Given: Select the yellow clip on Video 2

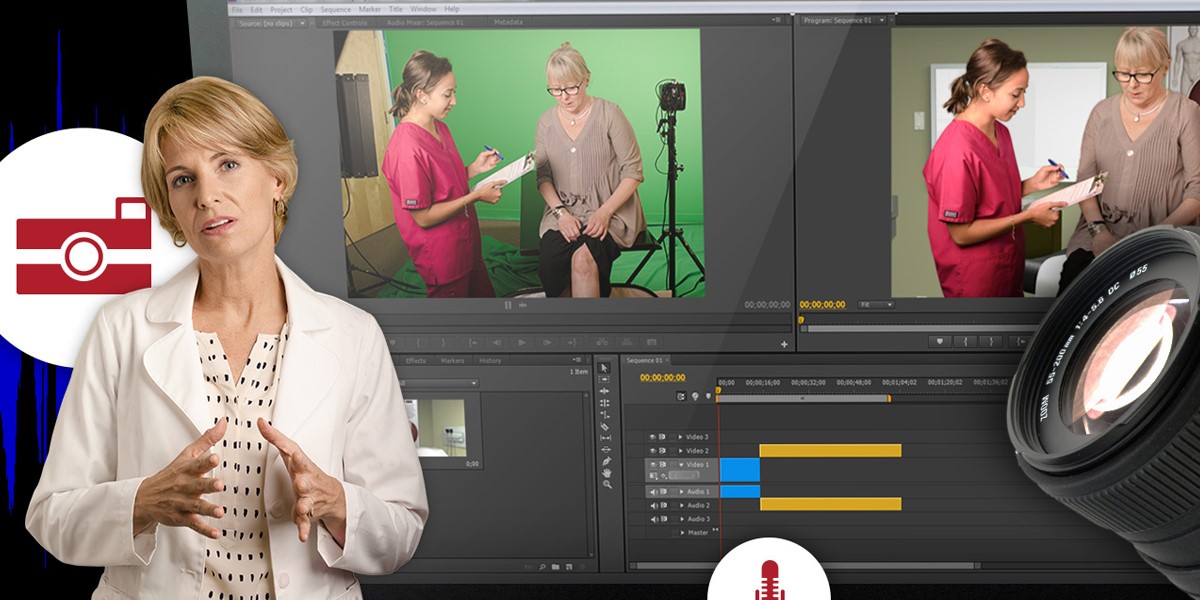Looking at the screenshot, I should pyautogui.click(x=830, y=451).
